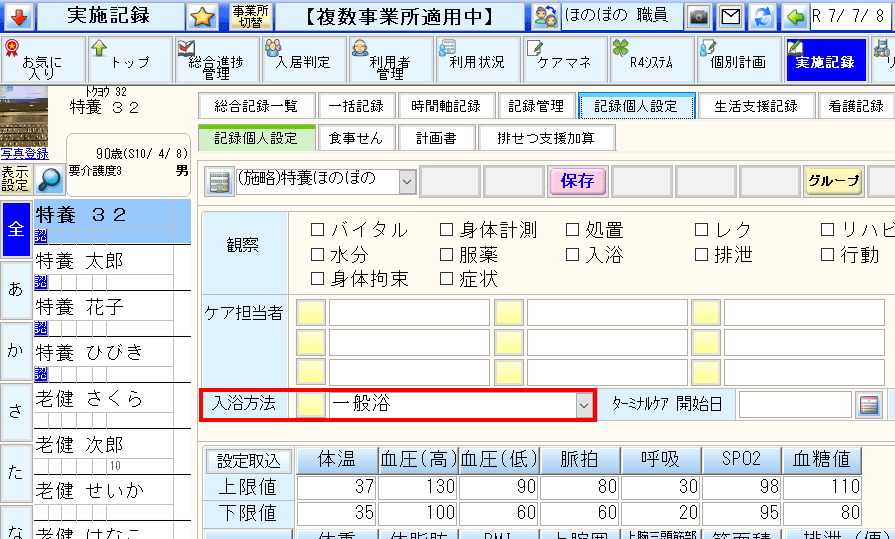Click the 体温 upper limit value field
This screenshot has width=895, height=539.
tap(336, 487)
